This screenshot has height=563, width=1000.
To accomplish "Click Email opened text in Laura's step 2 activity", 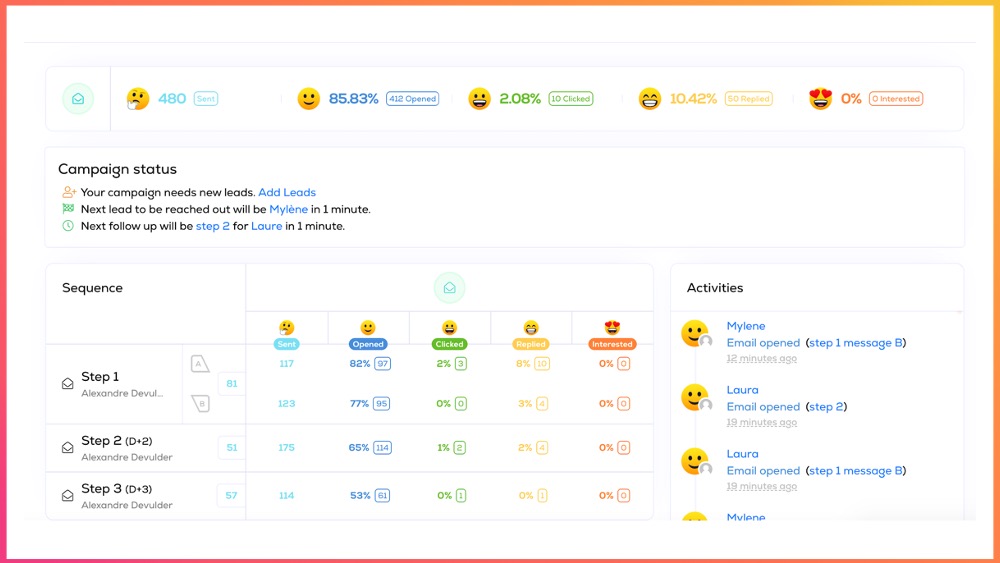I will (x=763, y=407).
